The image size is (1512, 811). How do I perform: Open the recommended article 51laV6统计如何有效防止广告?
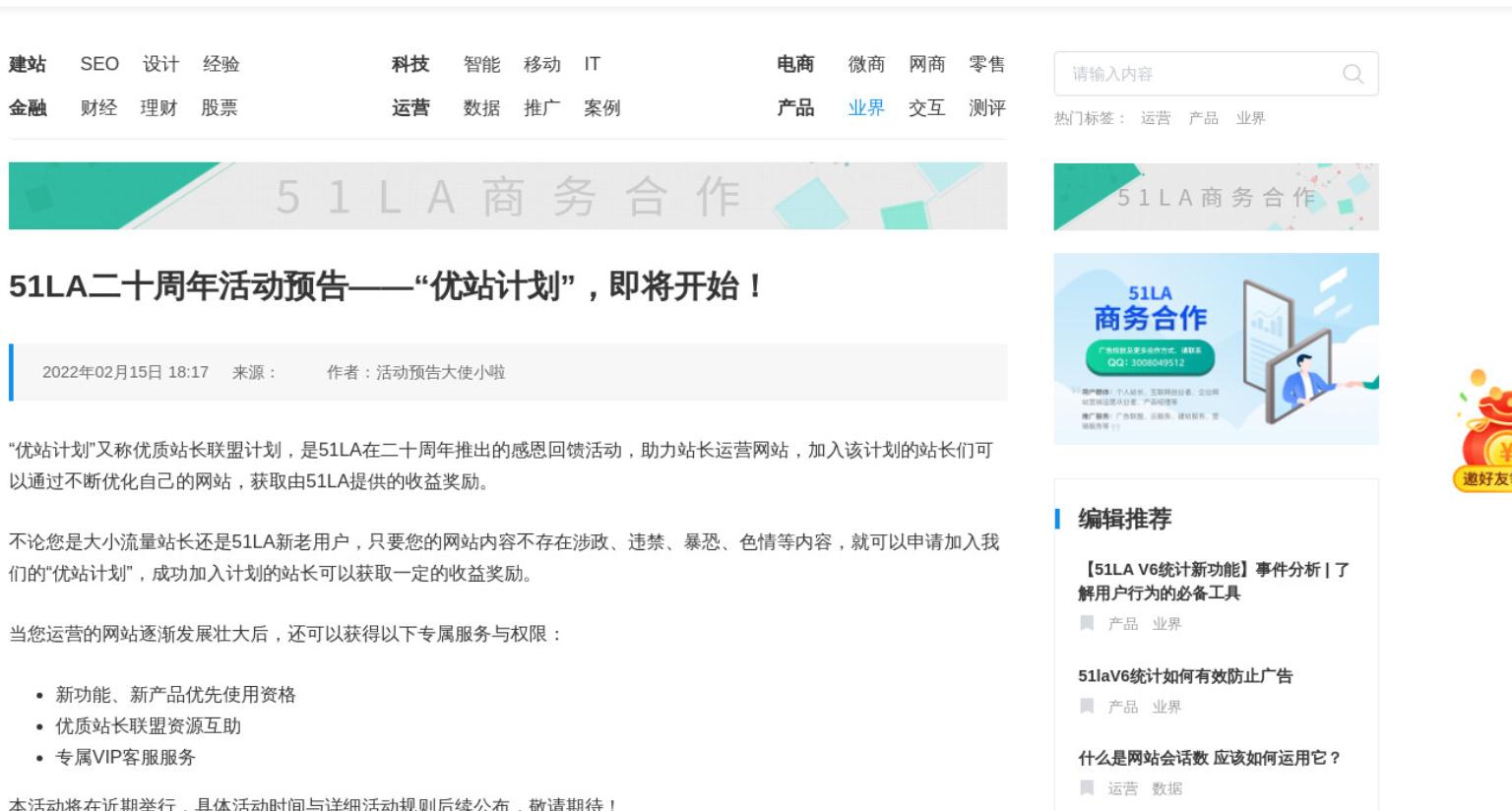[x=1185, y=676]
